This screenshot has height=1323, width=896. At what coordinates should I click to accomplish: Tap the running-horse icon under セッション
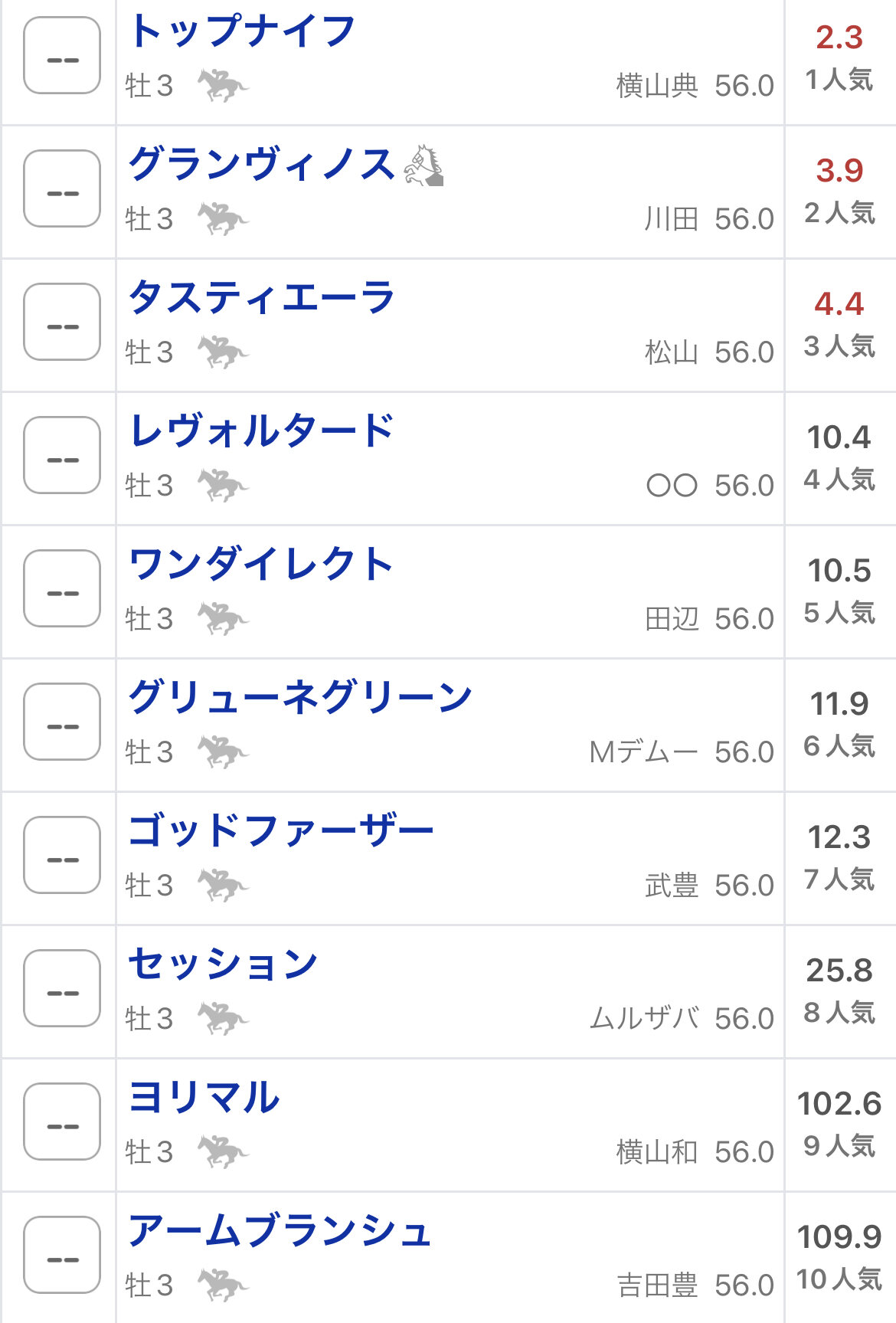tap(223, 1018)
